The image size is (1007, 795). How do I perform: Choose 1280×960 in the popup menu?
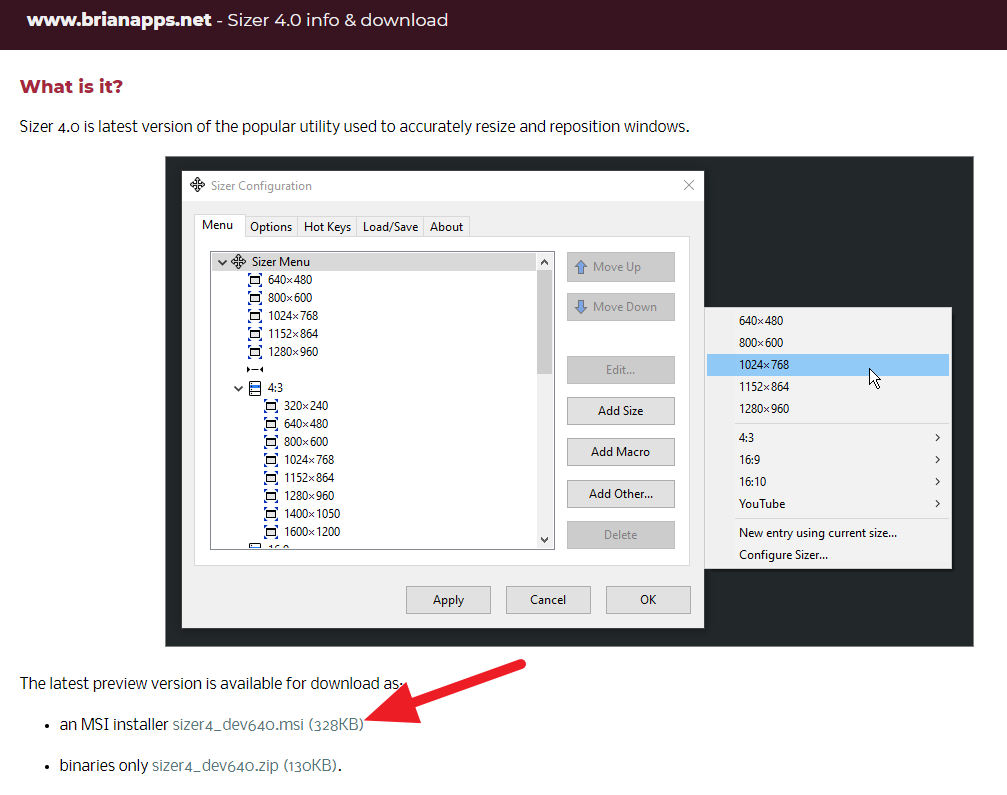(828, 408)
